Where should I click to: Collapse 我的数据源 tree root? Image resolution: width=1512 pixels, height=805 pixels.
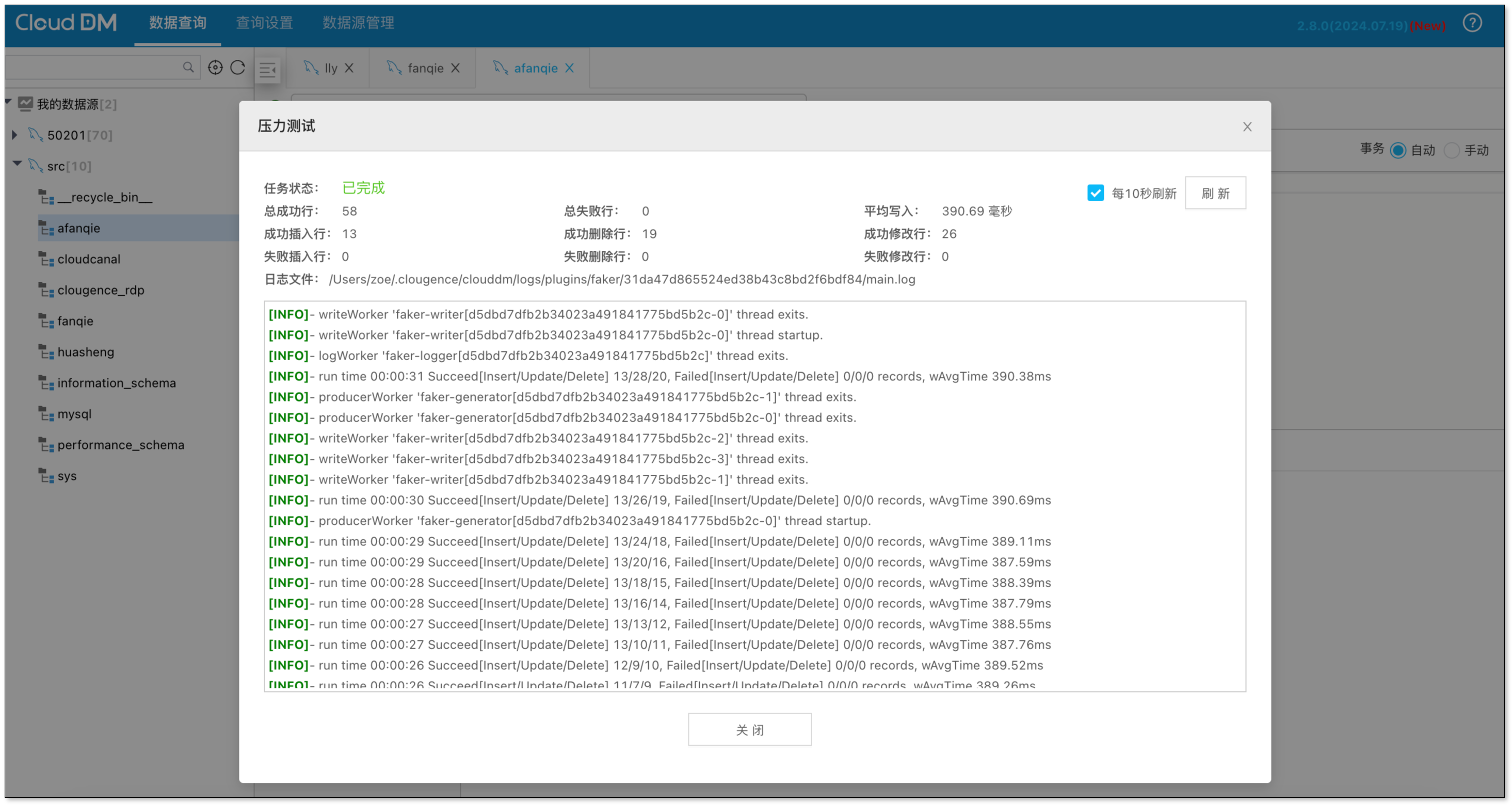tap(8, 102)
